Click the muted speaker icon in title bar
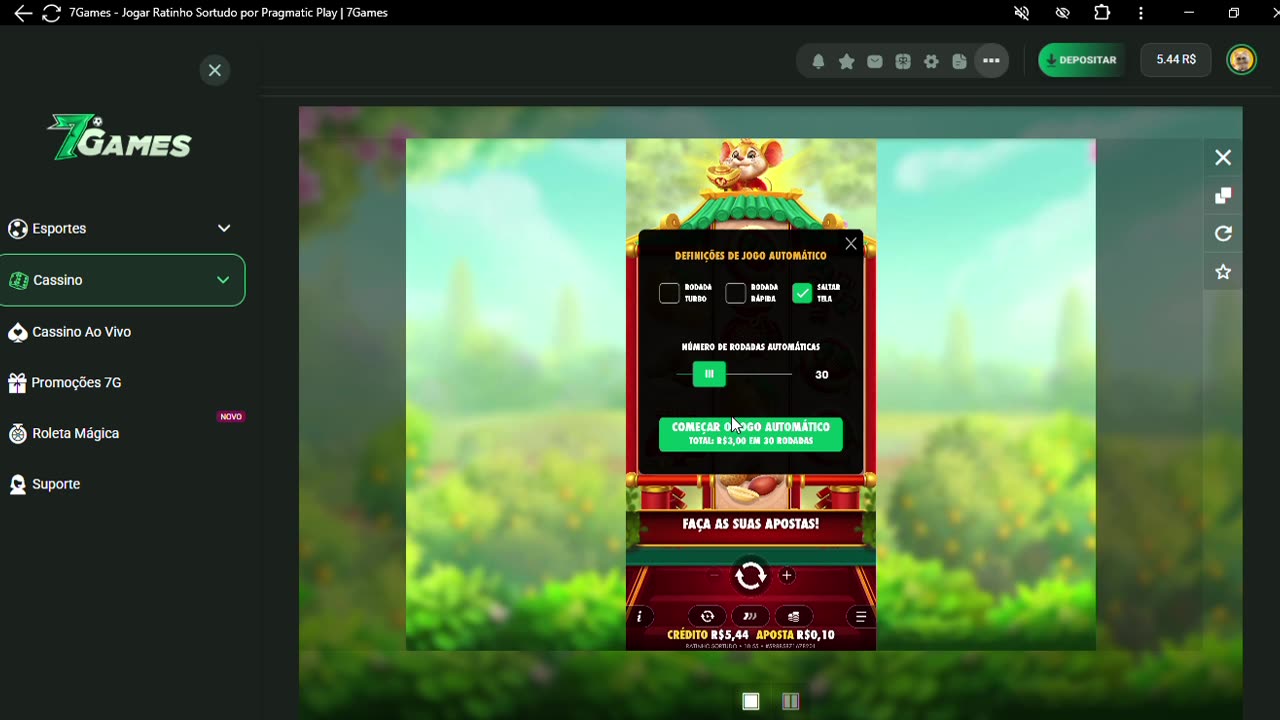 pos(1021,13)
